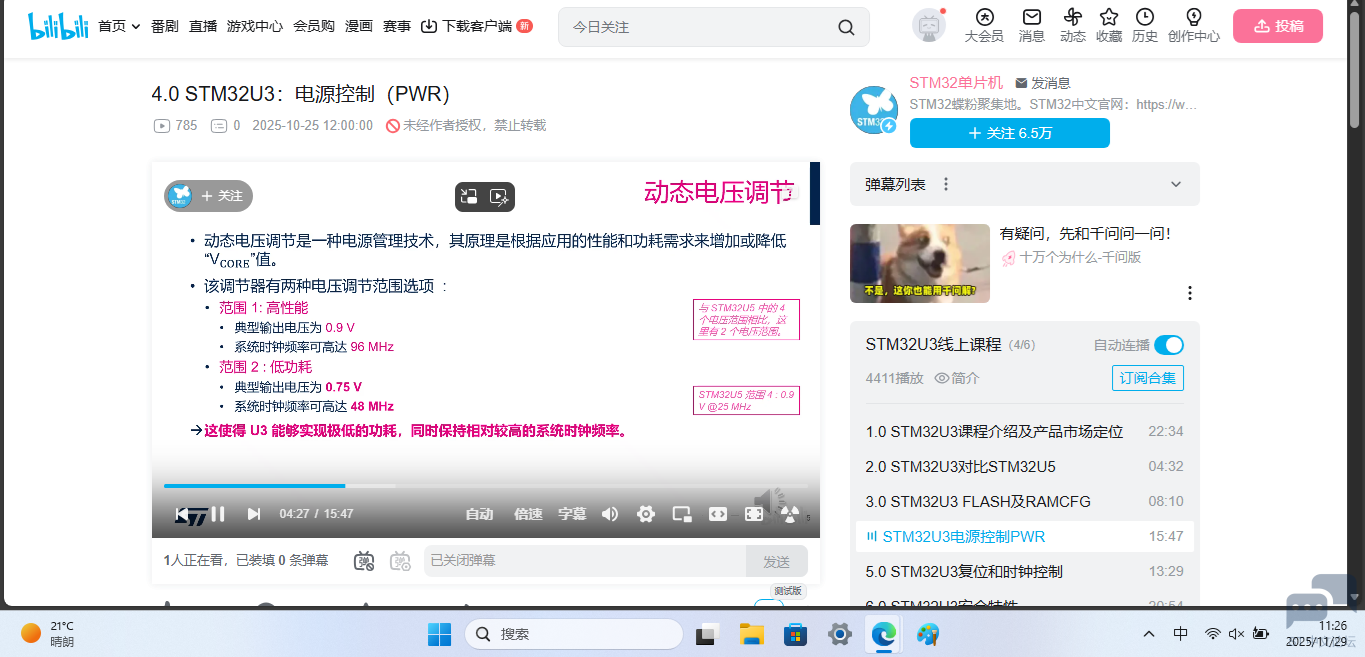1365x657 pixels.
Task: Toggle 自动连播 autoplay switch
Action: click(1168, 344)
